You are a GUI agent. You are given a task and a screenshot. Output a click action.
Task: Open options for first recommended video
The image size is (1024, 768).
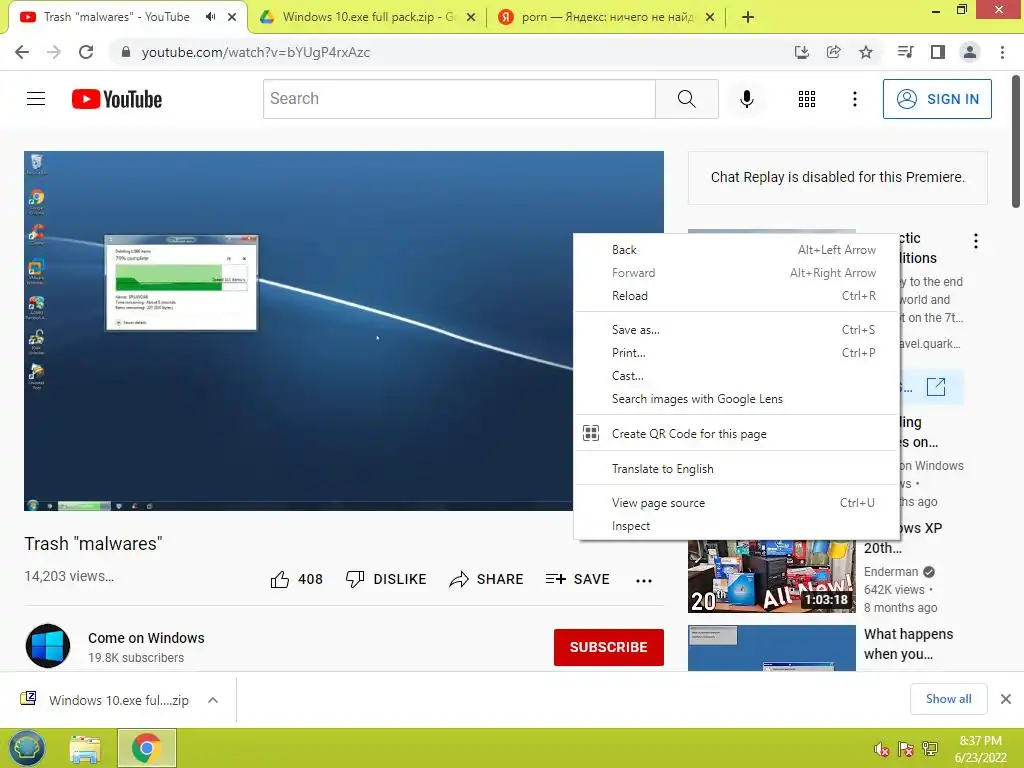tap(976, 241)
